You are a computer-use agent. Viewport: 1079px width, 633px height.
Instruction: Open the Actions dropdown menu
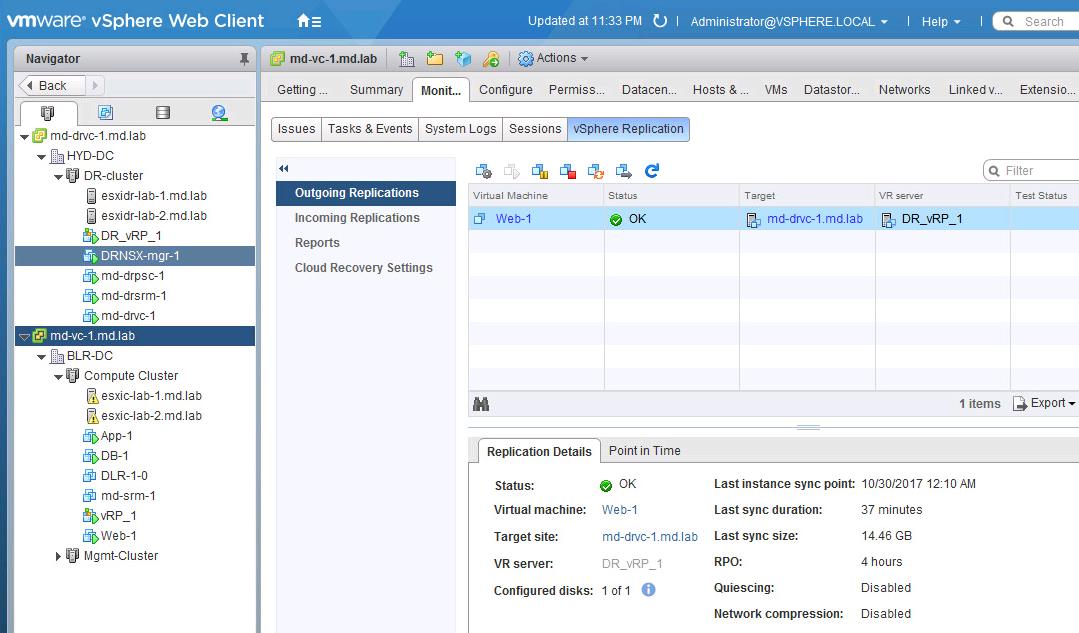click(x=553, y=58)
